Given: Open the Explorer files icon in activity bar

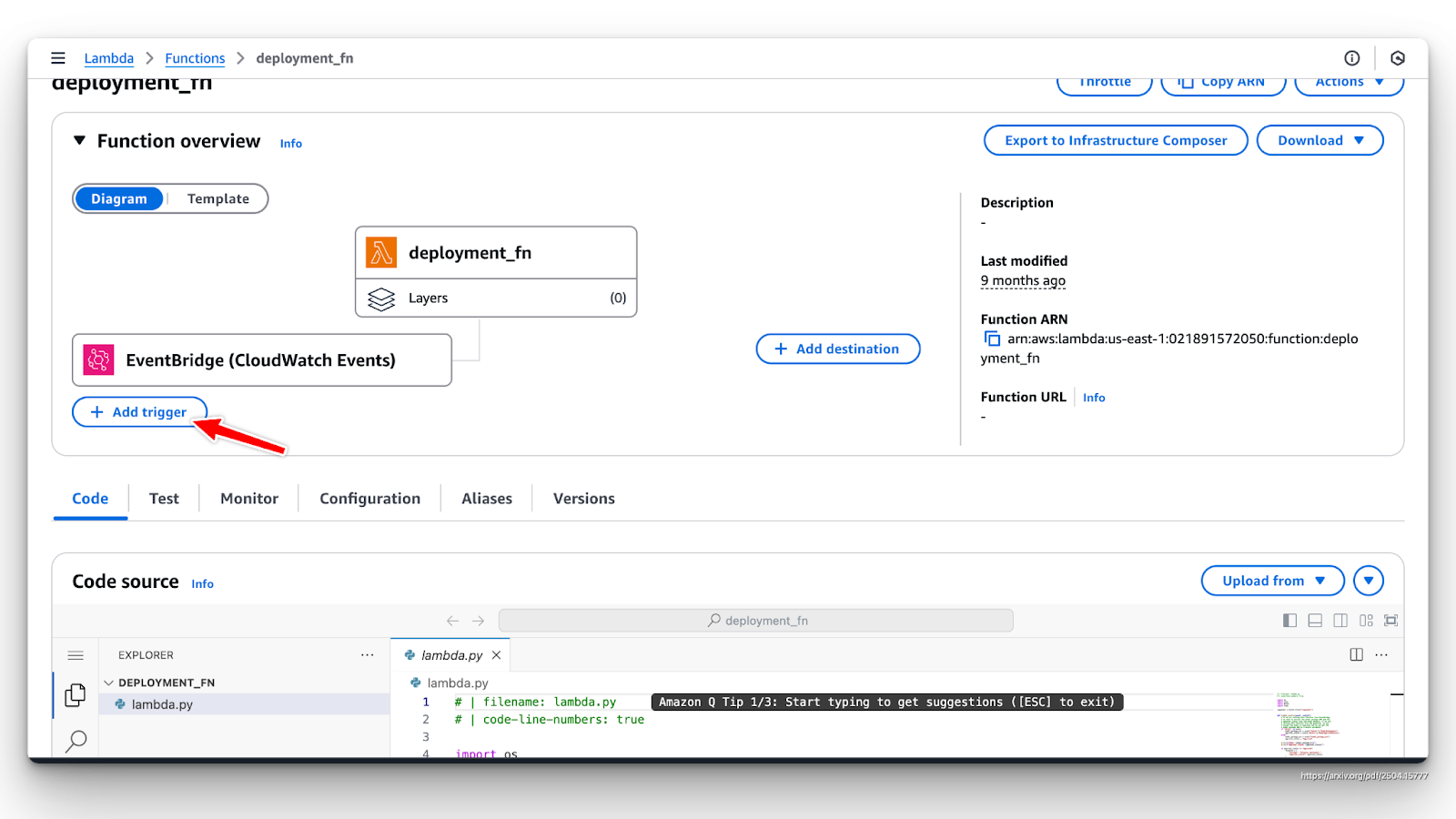Looking at the screenshot, I should 76,695.
